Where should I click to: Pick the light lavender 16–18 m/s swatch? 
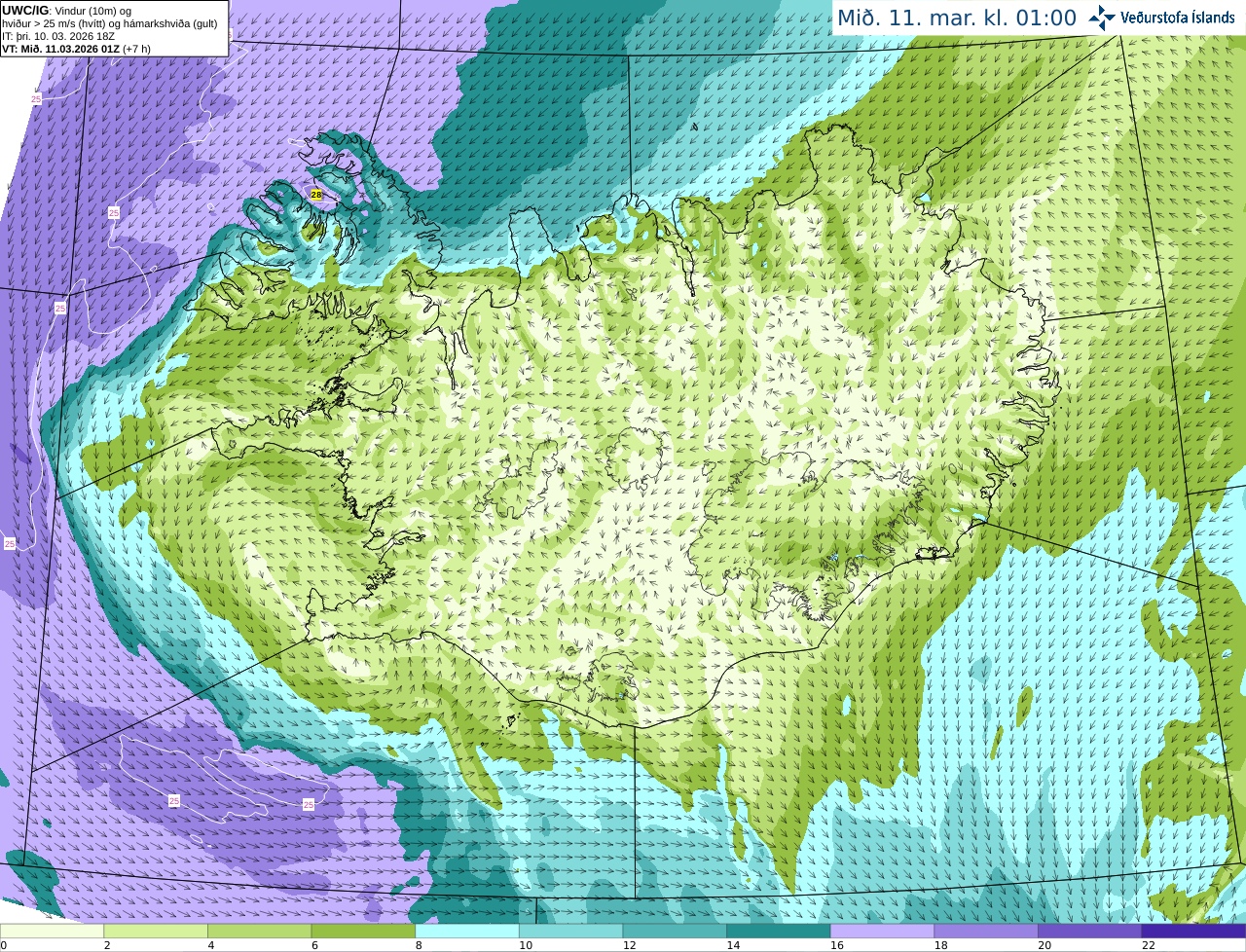882,931
